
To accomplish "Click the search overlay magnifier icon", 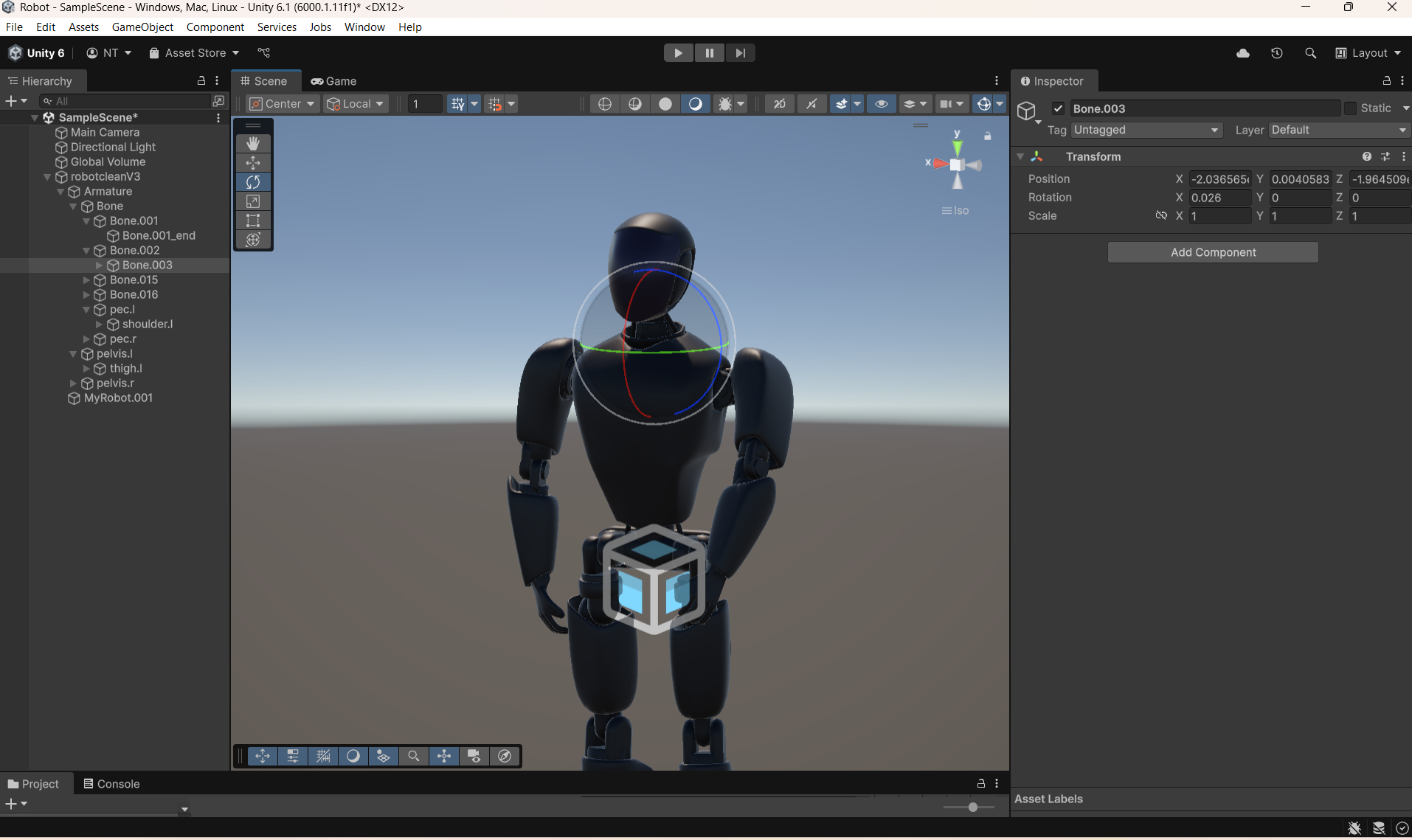I will coord(414,756).
